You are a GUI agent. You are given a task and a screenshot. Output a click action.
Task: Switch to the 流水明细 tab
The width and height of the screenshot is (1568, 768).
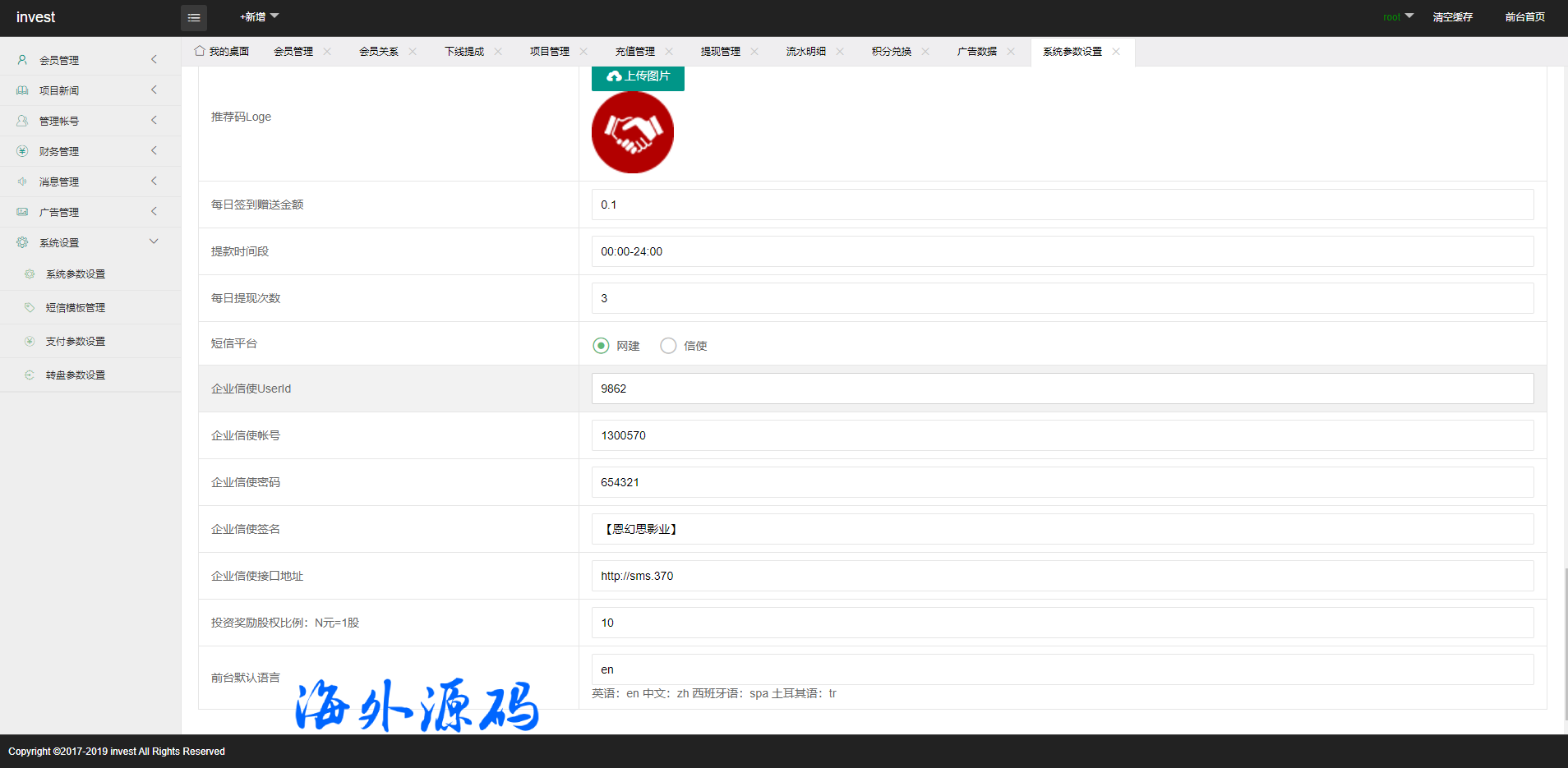pyautogui.click(x=805, y=51)
